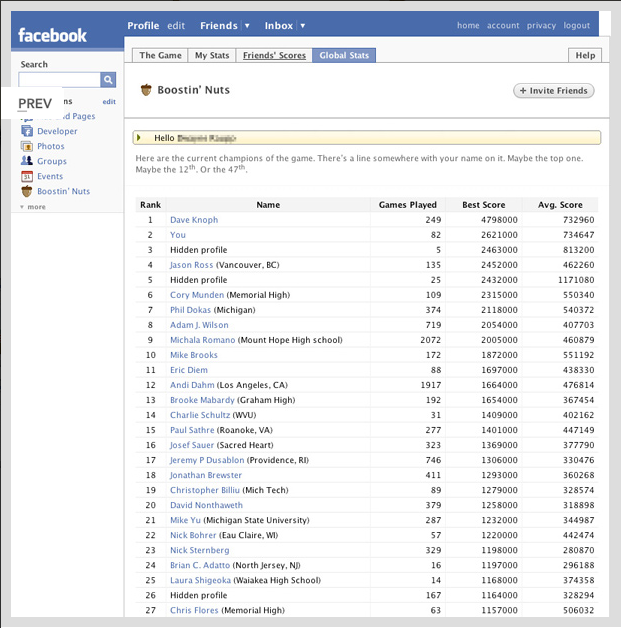The height and width of the screenshot is (628, 621).
Task: Open Christopher Billiu profile link
Action: tap(205, 490)
